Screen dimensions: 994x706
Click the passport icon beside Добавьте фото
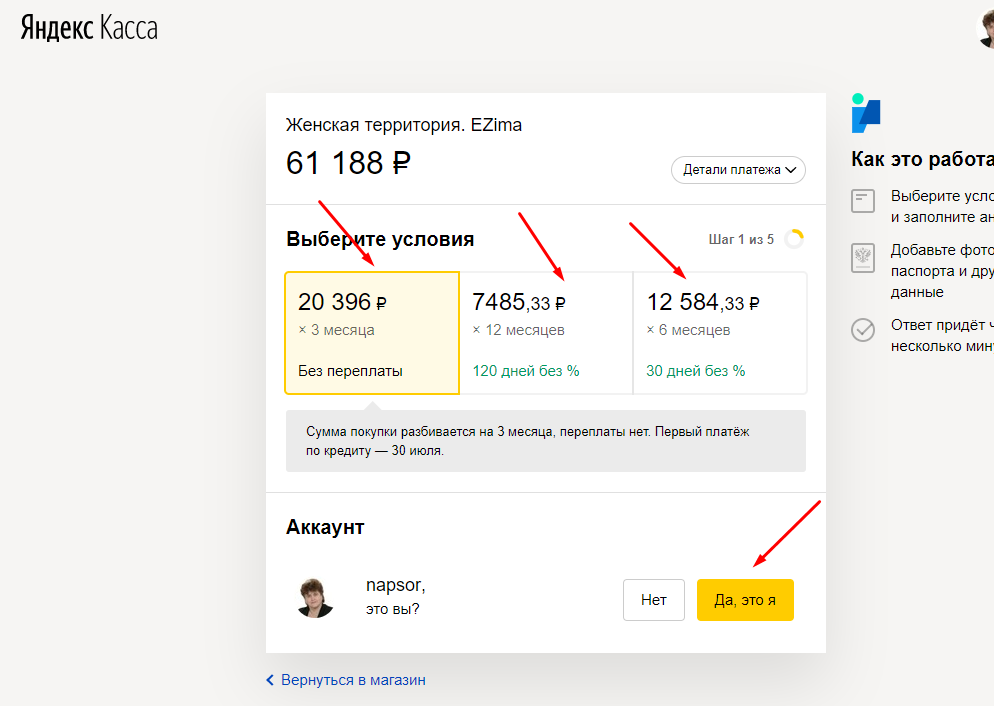click(863, 258)
